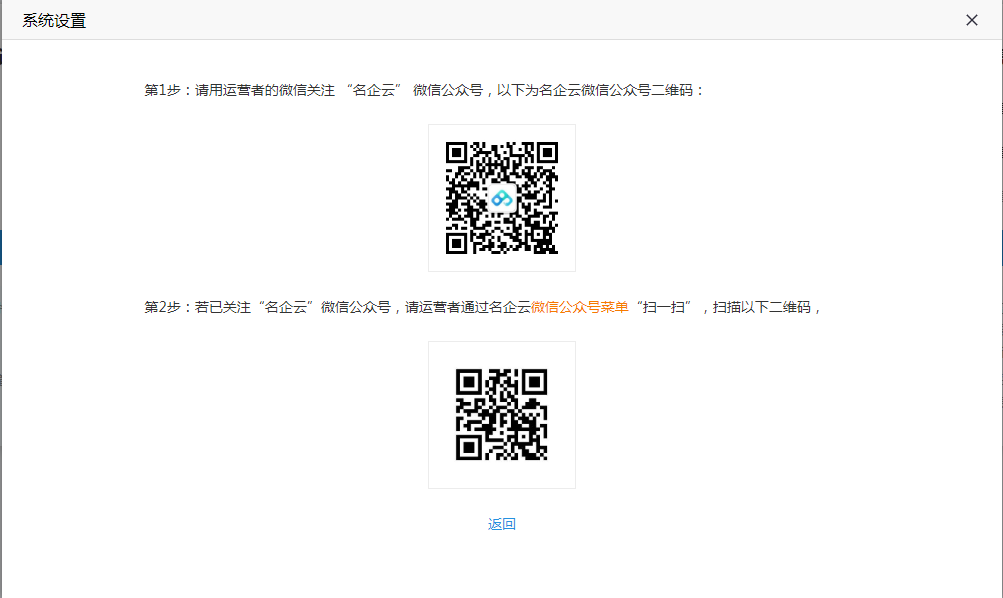Click top-right finder square of first QR code
1003x598 pixels.
pos(547,153)
